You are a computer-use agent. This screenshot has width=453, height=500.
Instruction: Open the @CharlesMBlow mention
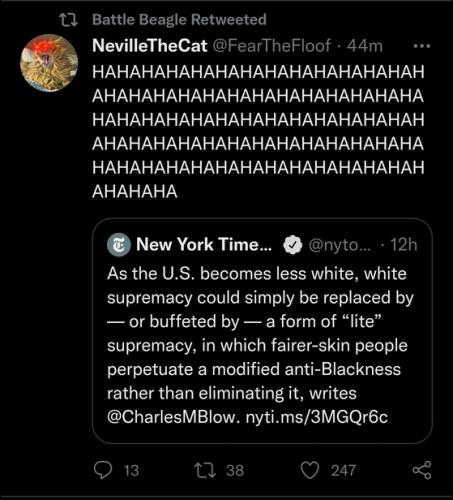(173, 417)
